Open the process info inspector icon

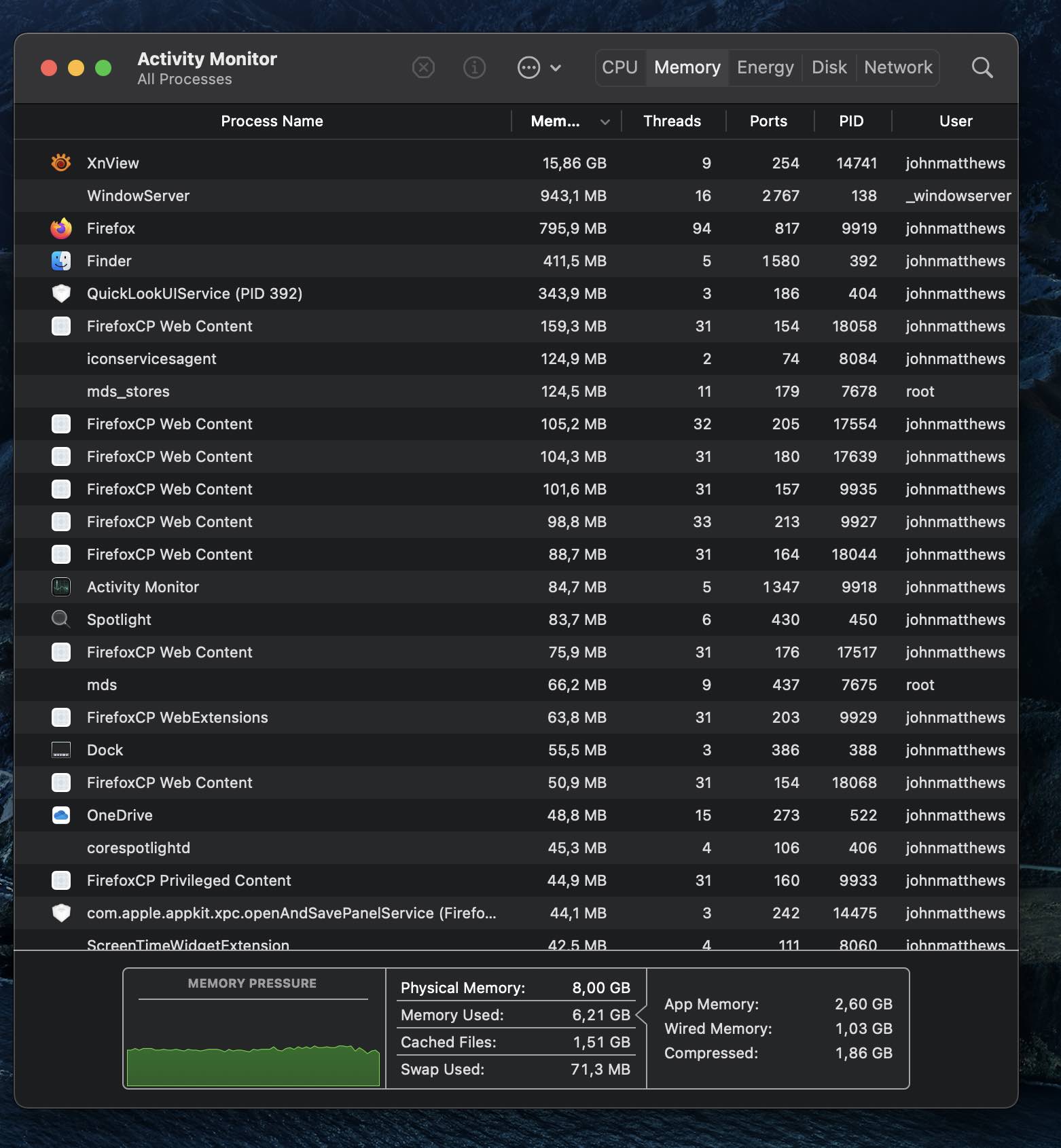click(474, 68)
